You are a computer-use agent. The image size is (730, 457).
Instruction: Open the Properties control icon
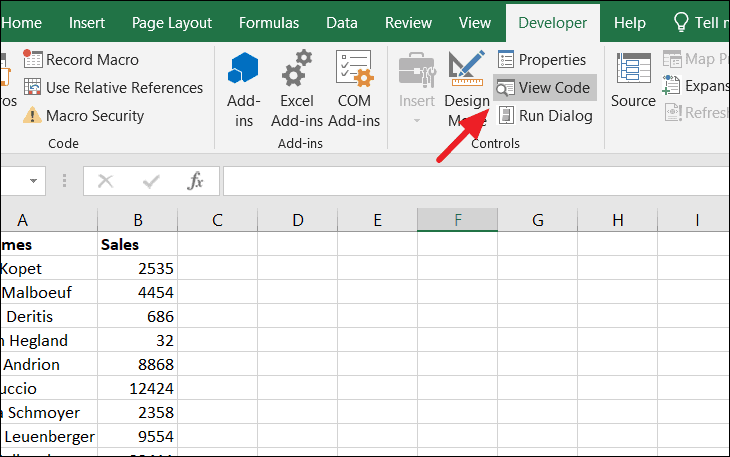click(506, 60)
